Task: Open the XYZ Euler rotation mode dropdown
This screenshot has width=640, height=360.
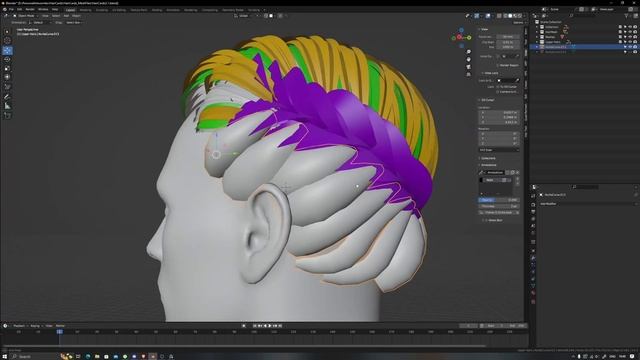Action: point(499,150)
